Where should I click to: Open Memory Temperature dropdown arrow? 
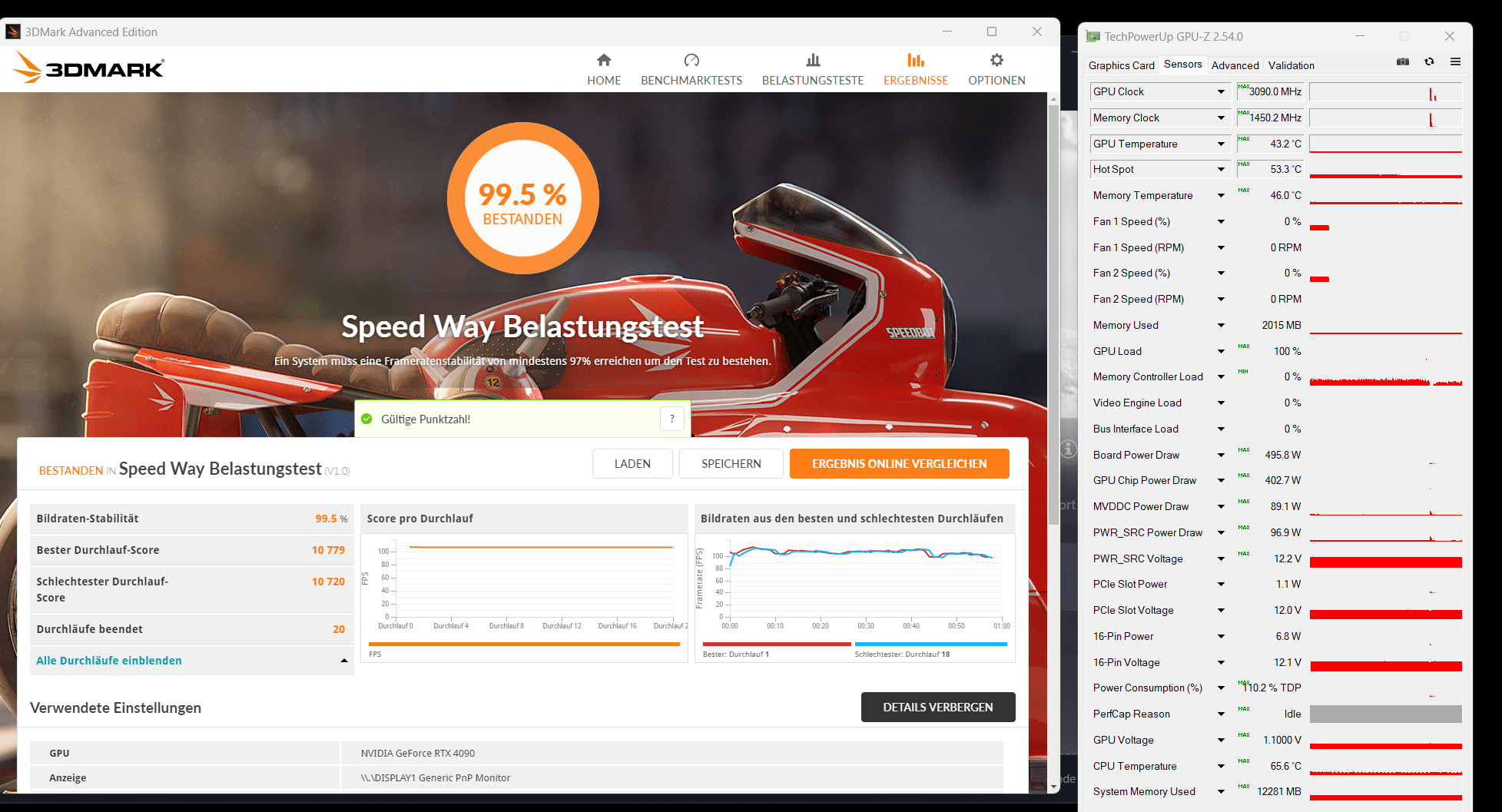(x=1221, y=195)
